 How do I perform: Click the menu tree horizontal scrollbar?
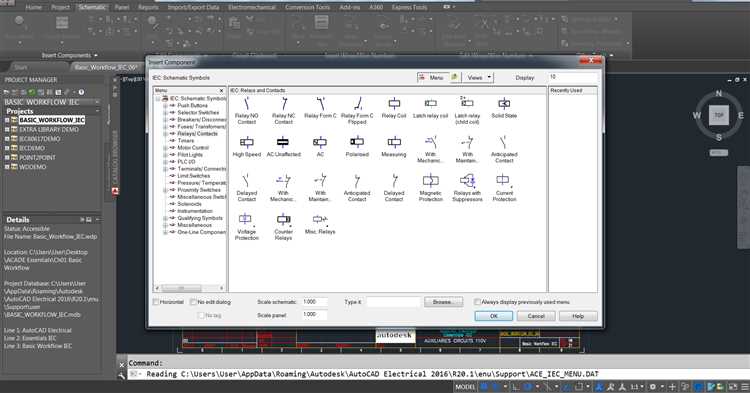pyautogui.click(x=189, y=288)
